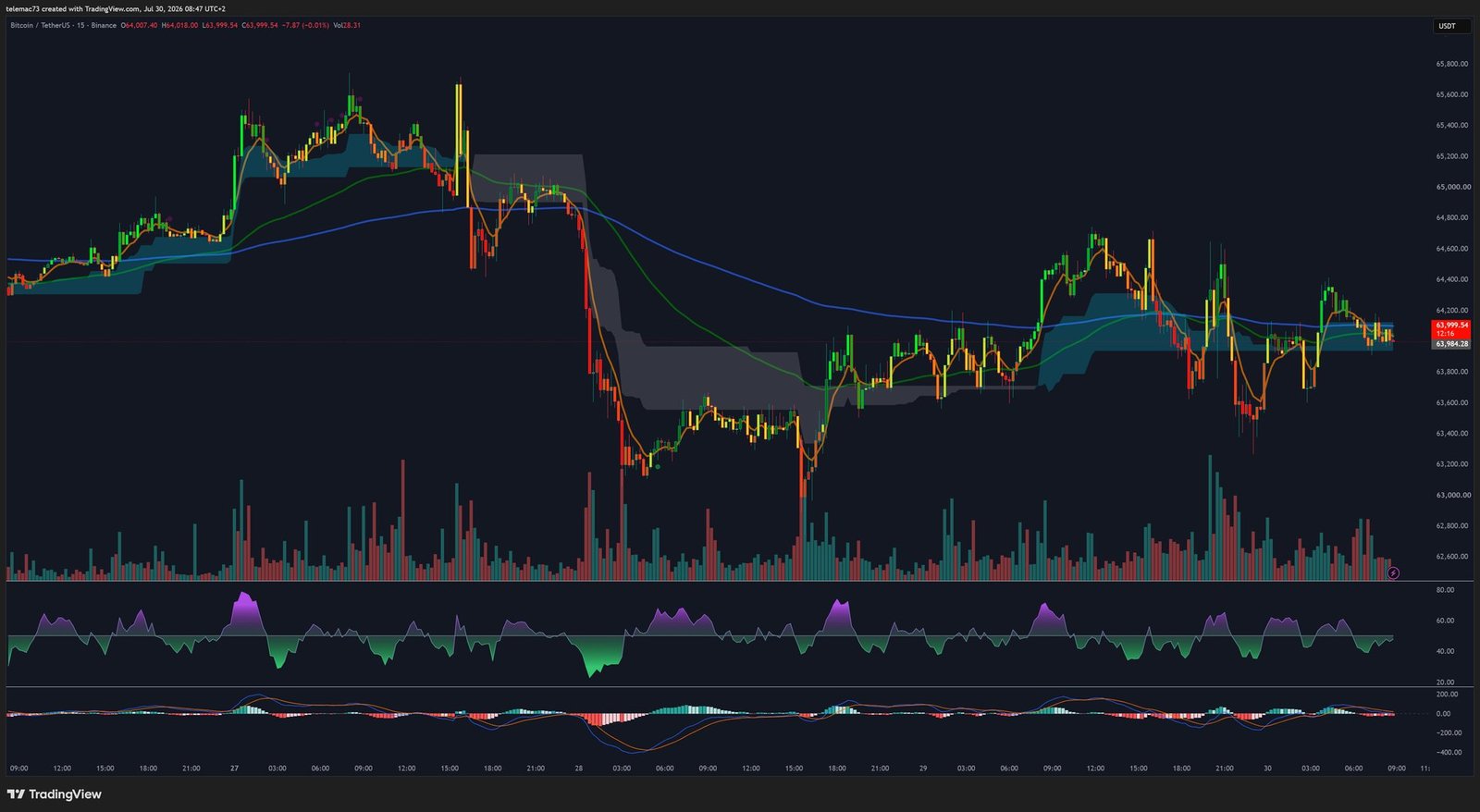Open the USDT currency selector
The image size is (1480, 812).
click(1451, 26)
